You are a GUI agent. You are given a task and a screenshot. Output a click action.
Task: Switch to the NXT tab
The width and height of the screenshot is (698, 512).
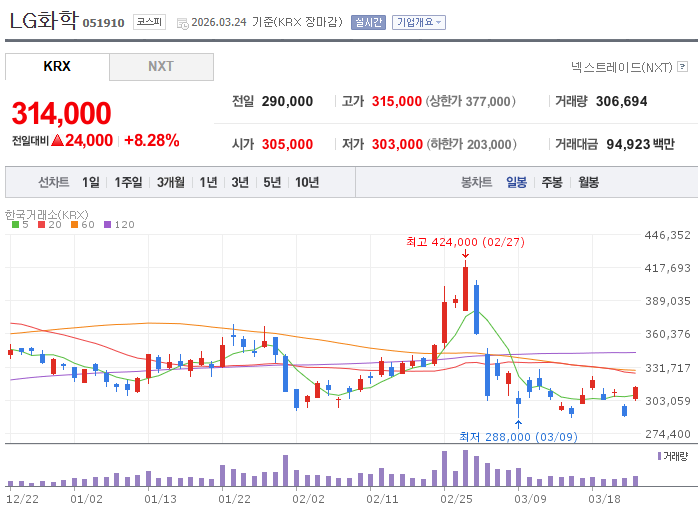click(x=161, y=67)
